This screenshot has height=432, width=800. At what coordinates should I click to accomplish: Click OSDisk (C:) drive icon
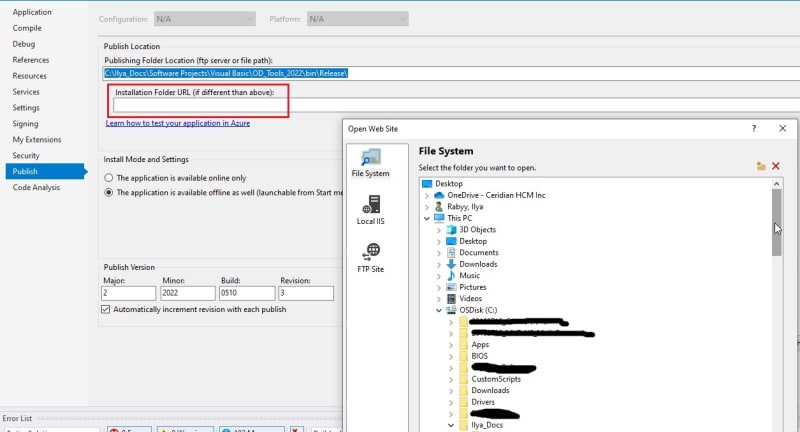(x=451, y=310)
